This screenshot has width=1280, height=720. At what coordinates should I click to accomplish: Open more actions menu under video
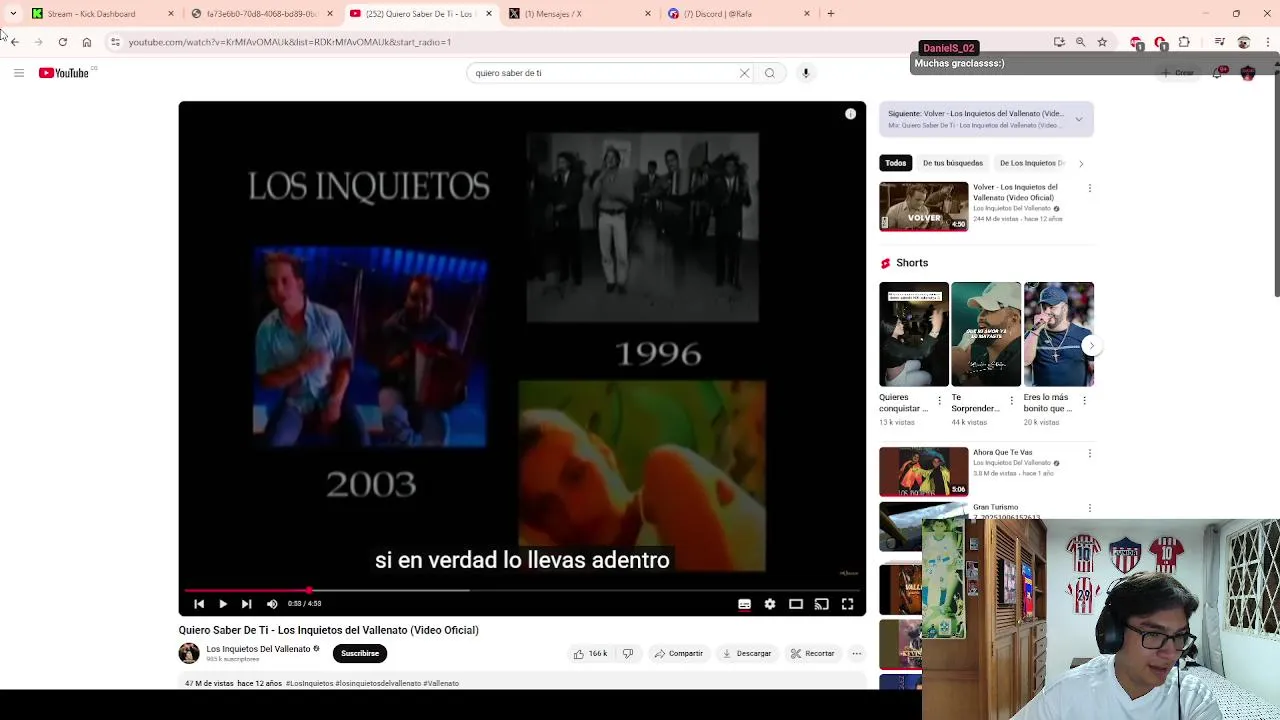click(x=856, y=654)
